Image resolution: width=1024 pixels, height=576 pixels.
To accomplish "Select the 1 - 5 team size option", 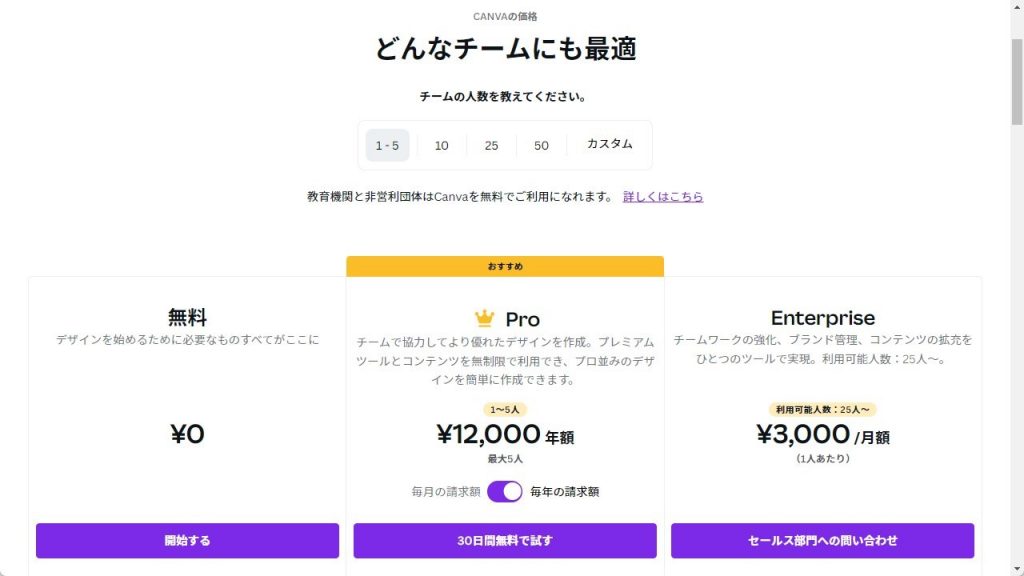I will tap(387, 145).
